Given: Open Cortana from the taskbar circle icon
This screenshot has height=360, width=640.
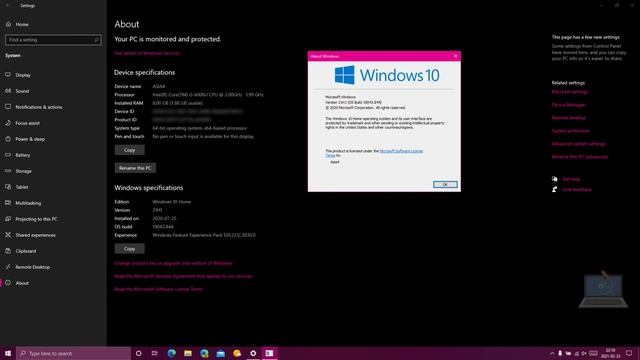Looking at the screenshot, I should tap(138, 353).
